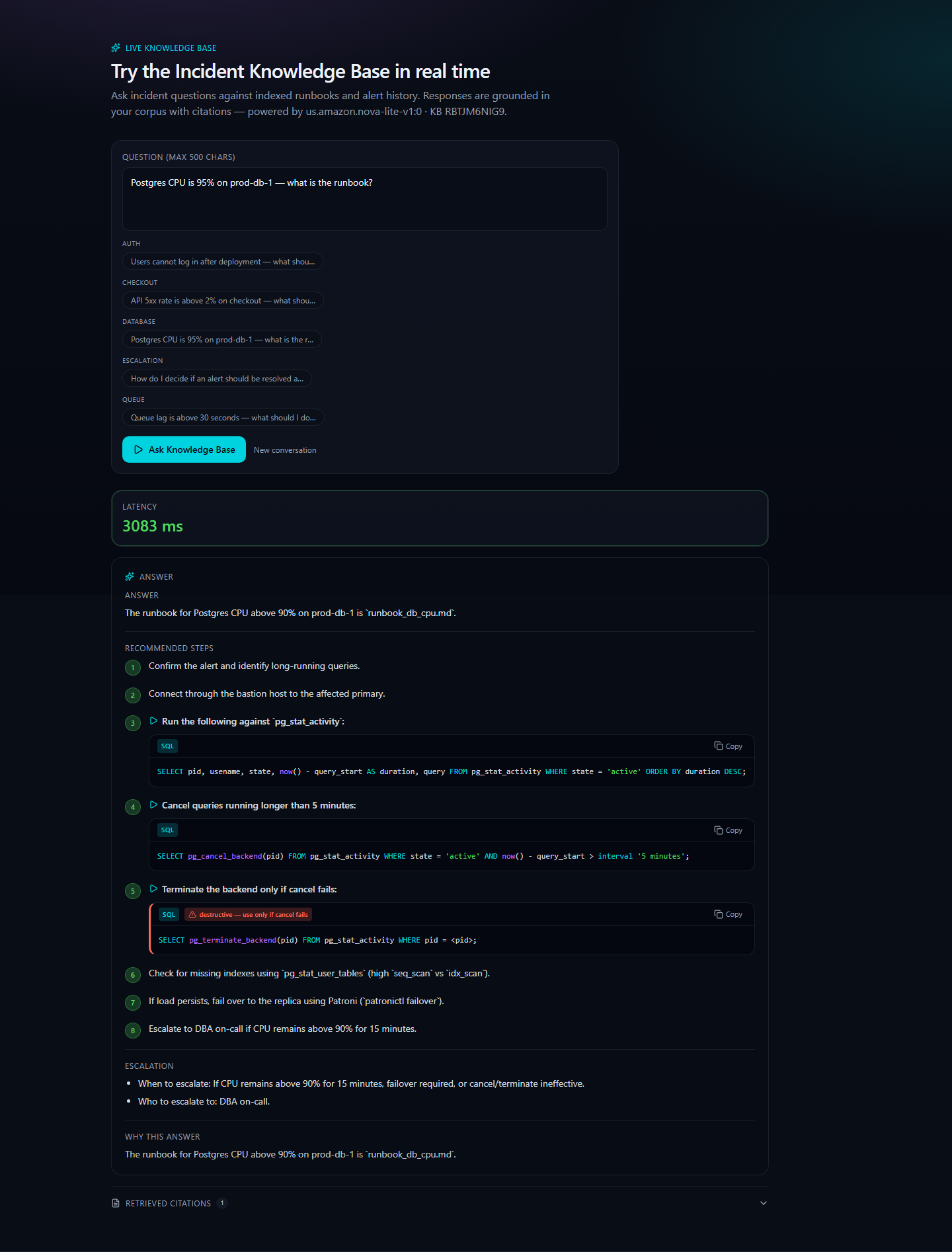Choose the 'API 5xx rate' checkout suggestion chip
Screen dimensions: 952x1252
(x=223, y=301)
